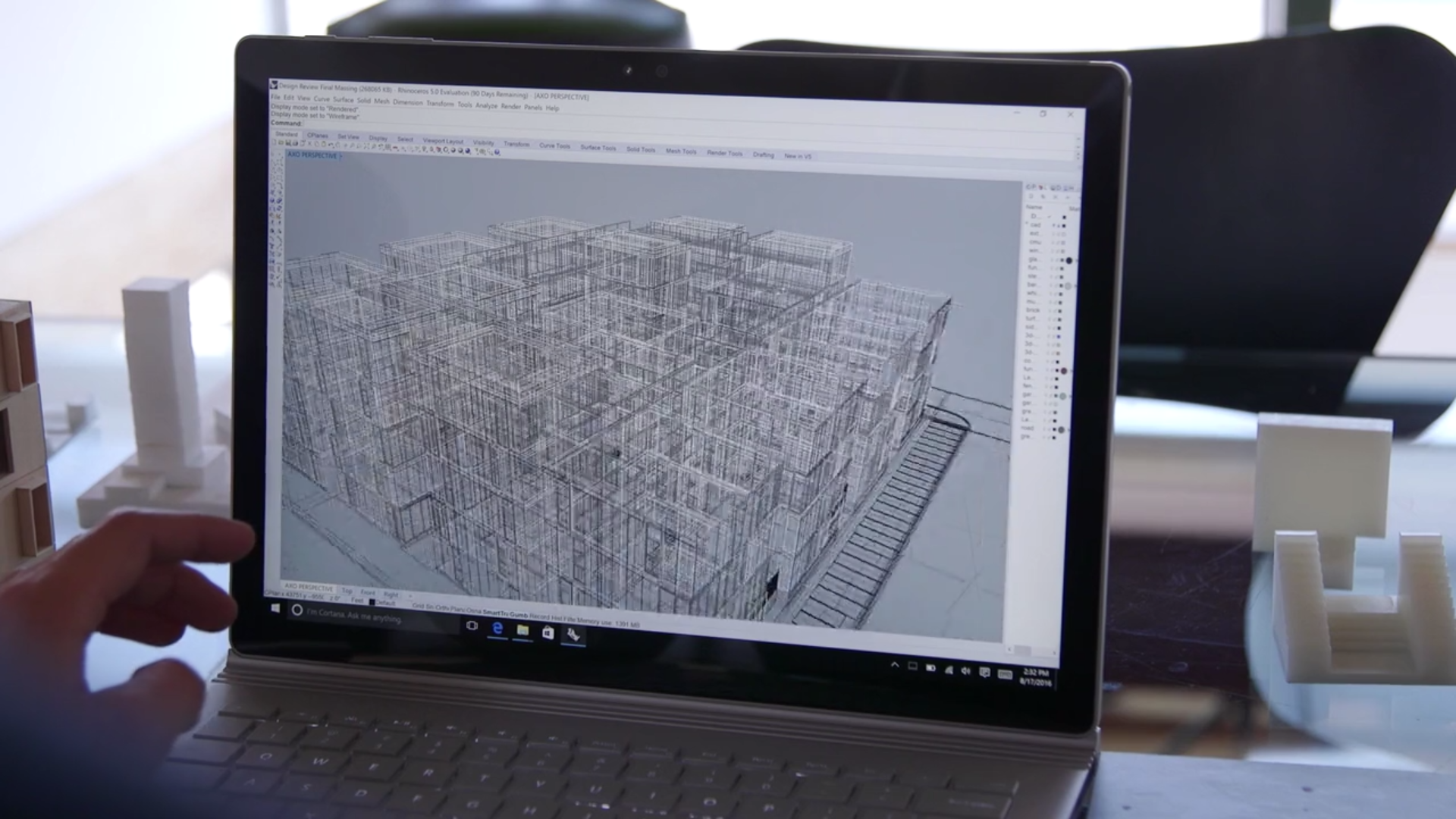Open Windows Store taskbar icon

548,633
